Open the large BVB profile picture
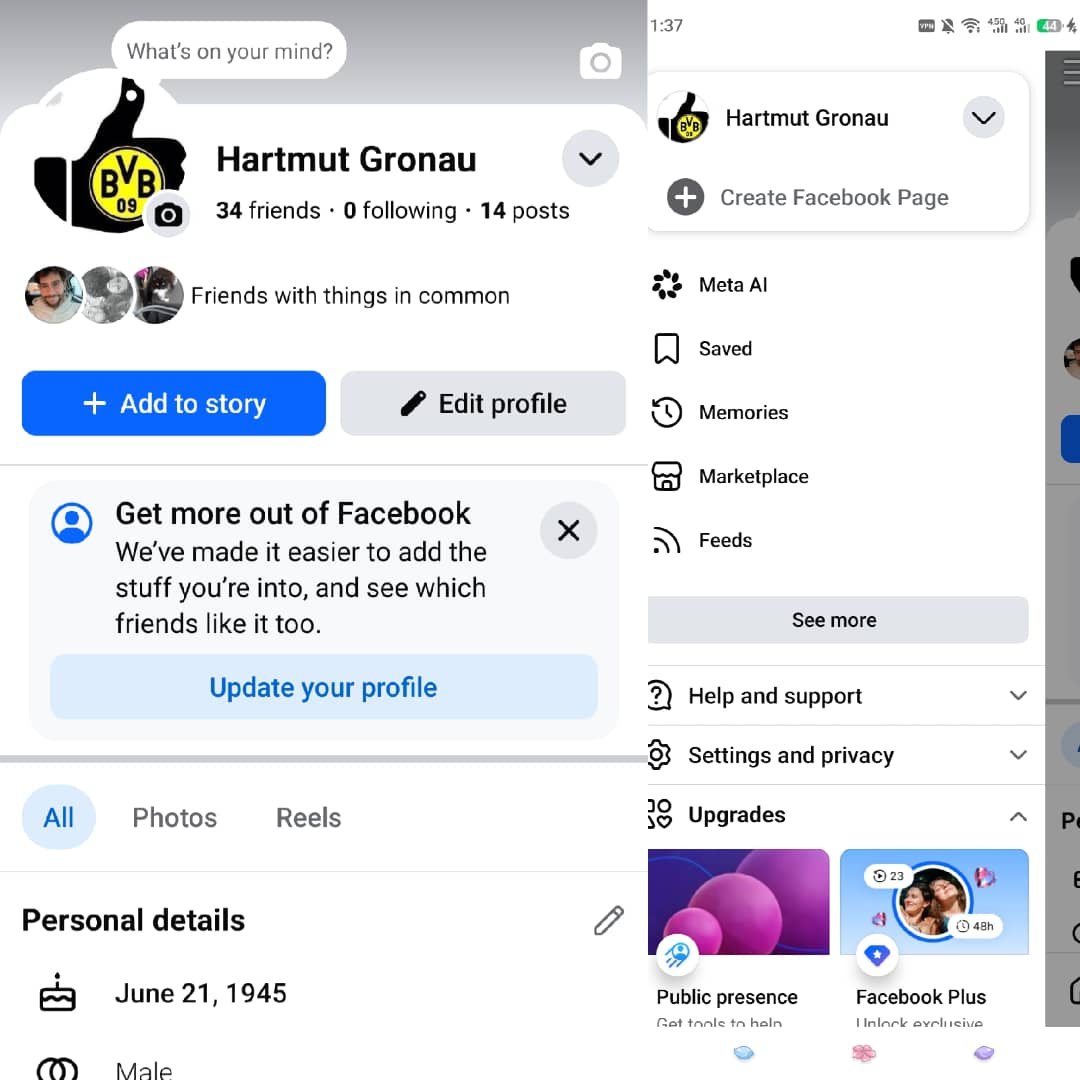The image size is (1080, 1080). [110, 156]
